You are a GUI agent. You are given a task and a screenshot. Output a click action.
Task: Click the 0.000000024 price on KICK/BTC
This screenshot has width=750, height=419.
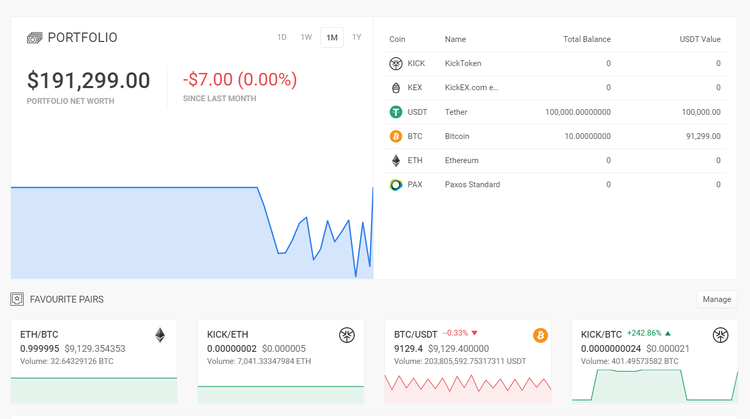pyautogui.click(x=611, y=349)
